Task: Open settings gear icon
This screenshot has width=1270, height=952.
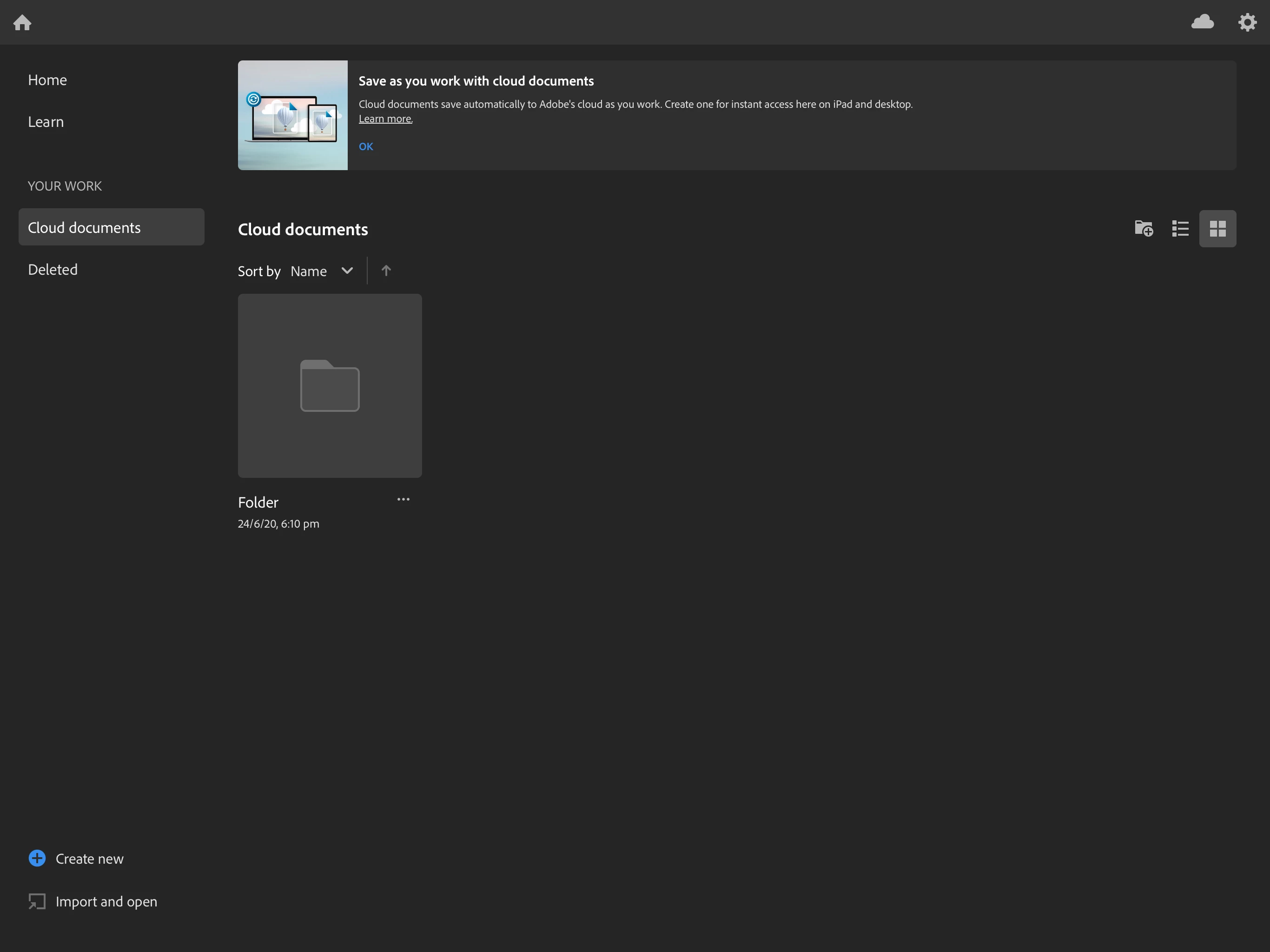Action: [x=1247, y=22]
